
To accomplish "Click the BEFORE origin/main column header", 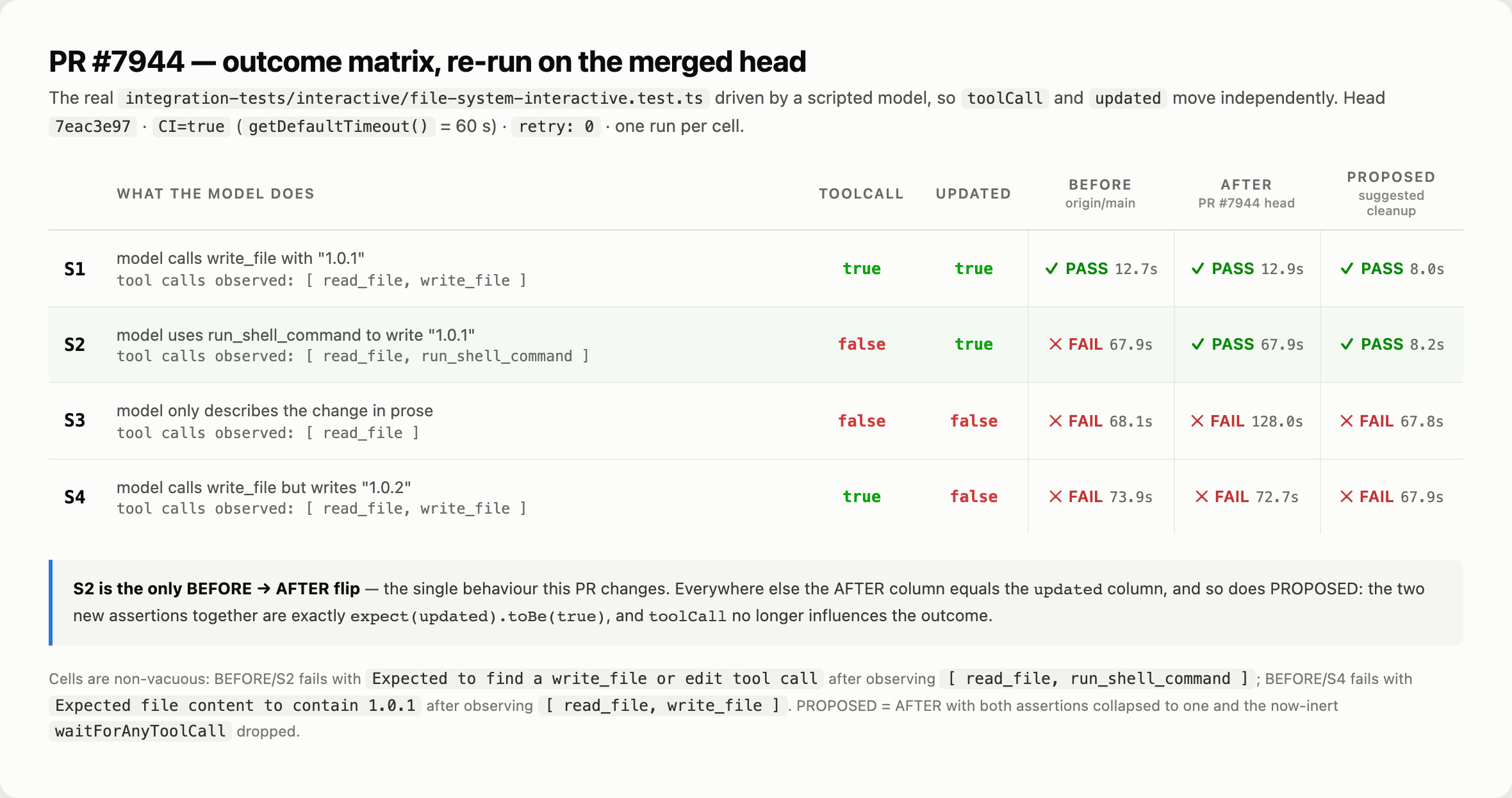I will 1100,193.
